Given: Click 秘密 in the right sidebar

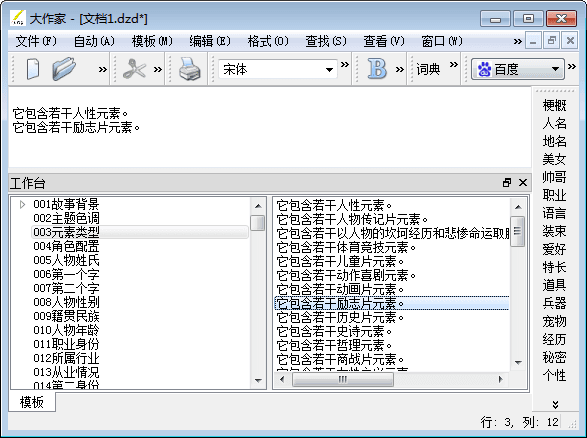Looking at the screenshot, I should [554, 357].
